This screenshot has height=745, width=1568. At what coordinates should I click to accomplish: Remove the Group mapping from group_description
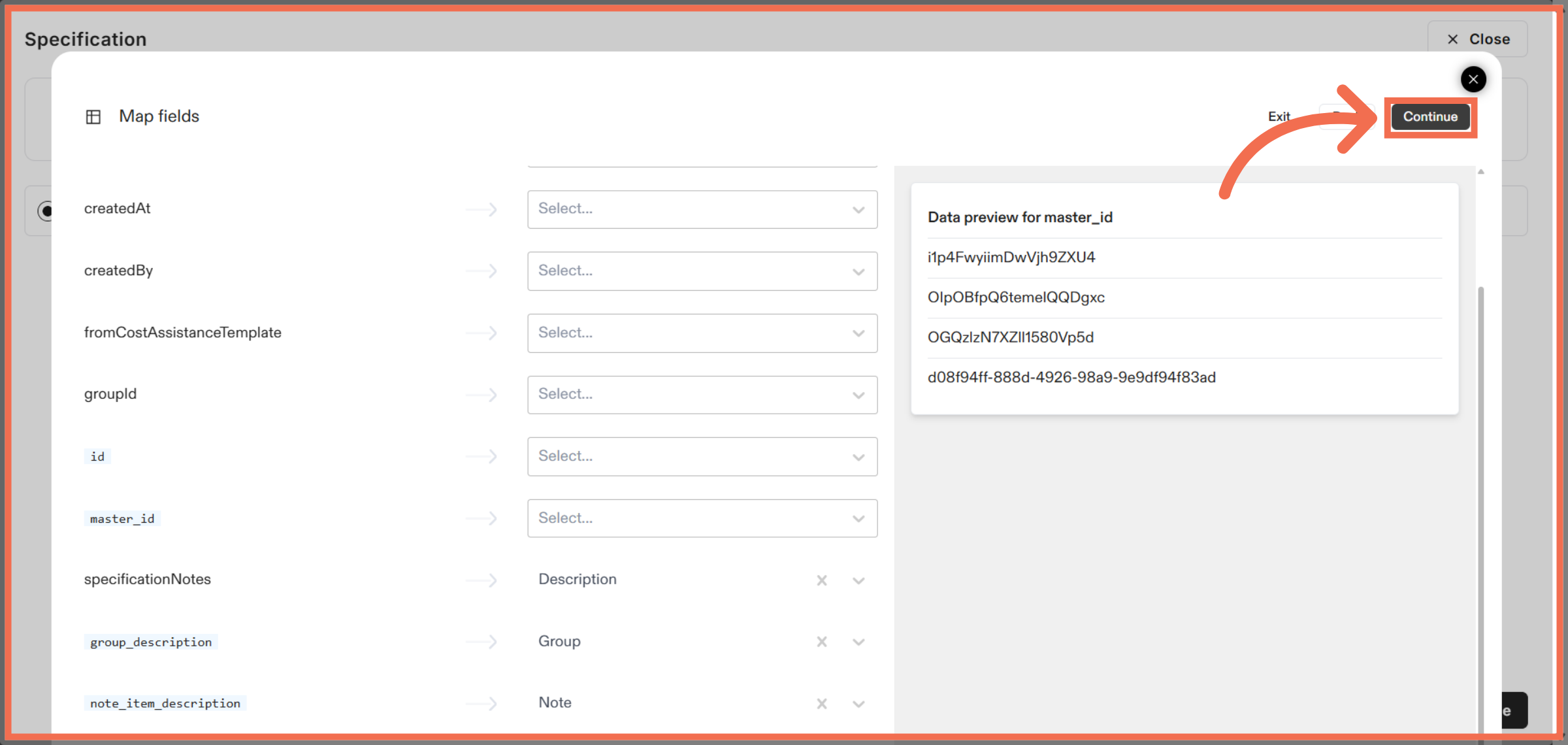(x=821, y=641)
